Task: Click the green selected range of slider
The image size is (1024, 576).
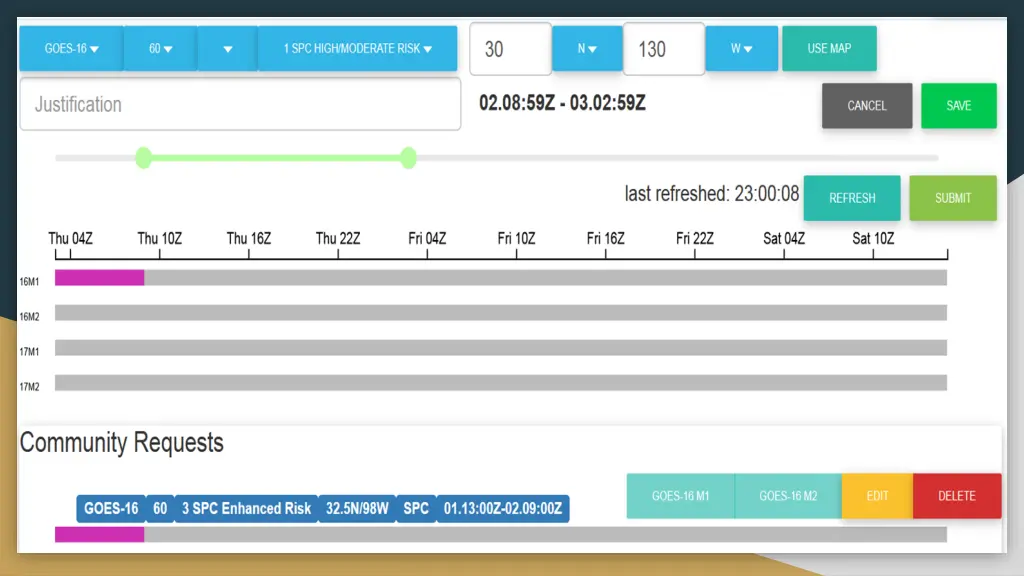Action: click(276, 157)
